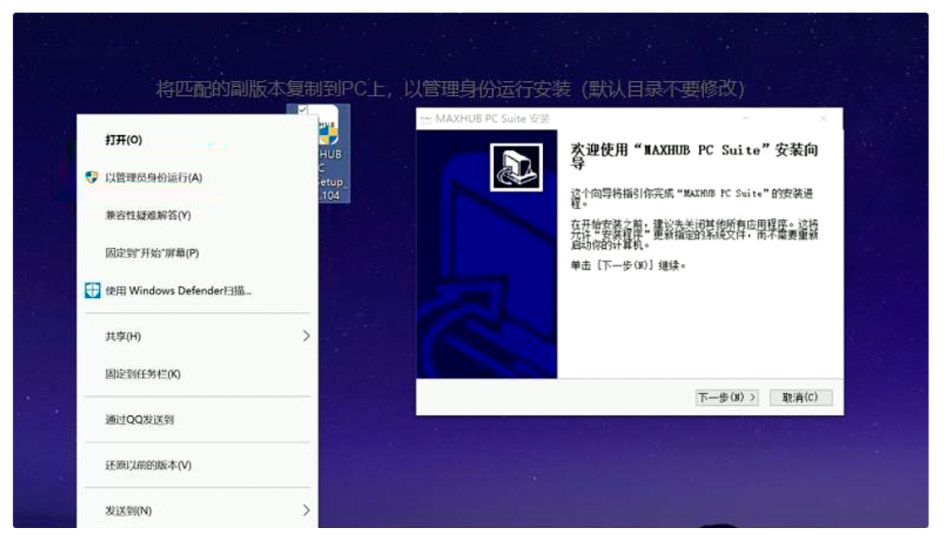
Task: Click the installer computer icon image
Action: pos(516,167)
